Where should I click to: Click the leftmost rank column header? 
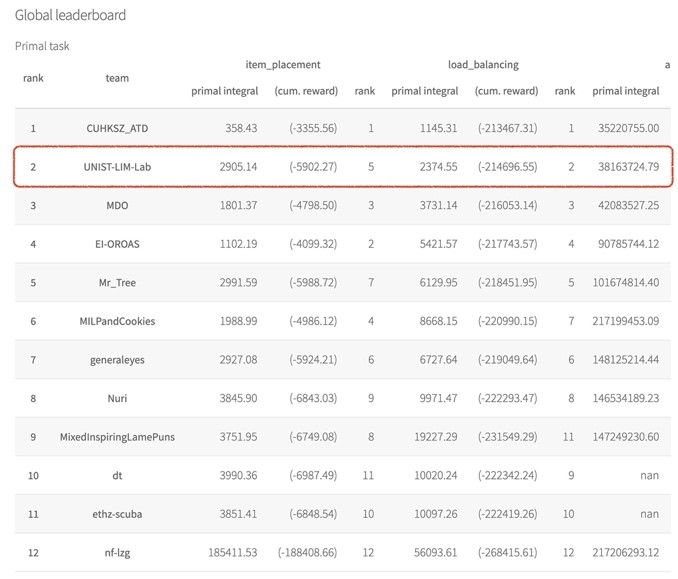pos(33,78)
